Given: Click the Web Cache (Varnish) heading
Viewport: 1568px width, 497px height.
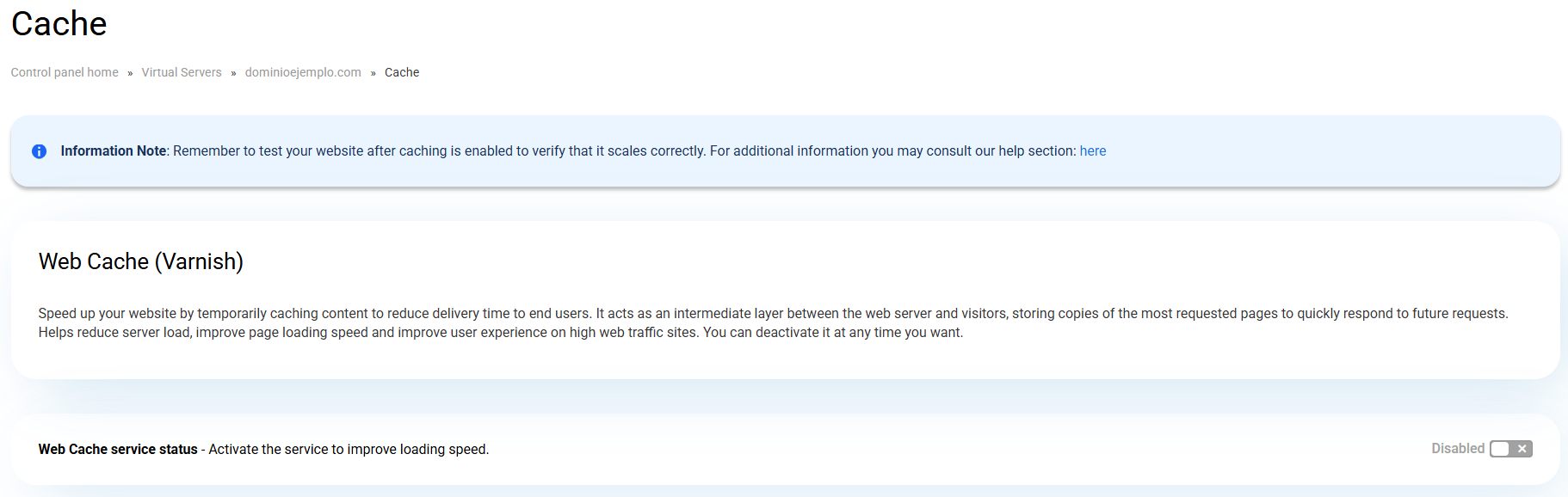Looking at the screenshot, I should [x=141, y=261].
